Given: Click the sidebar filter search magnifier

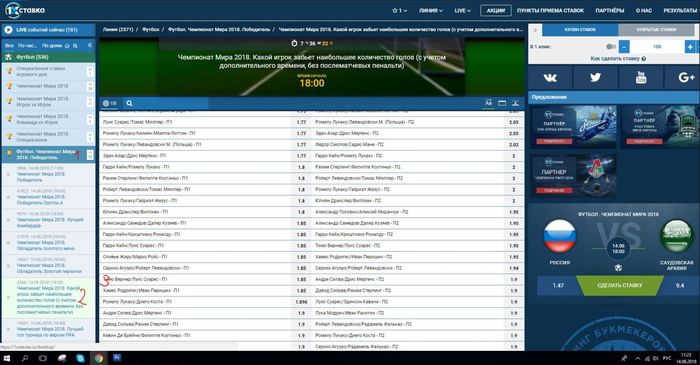Looking at the screenshot, I should [75, 46].
